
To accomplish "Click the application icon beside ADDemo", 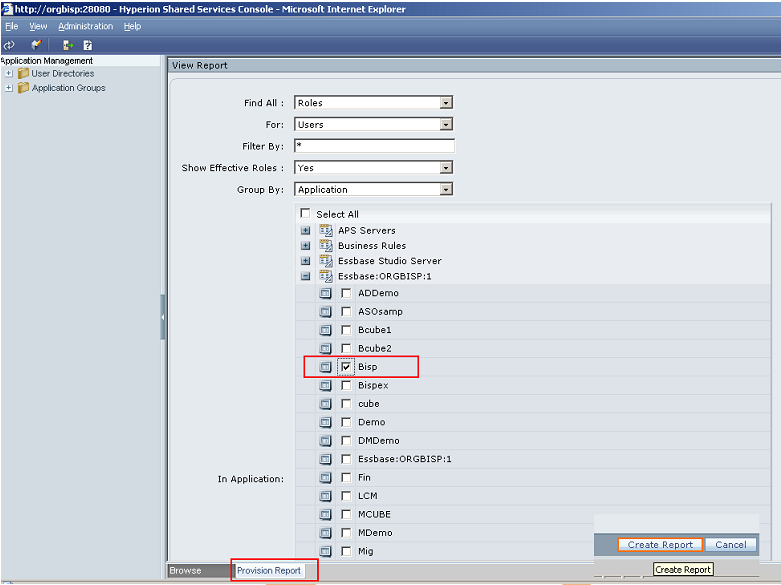I will (x=325, y=293).
